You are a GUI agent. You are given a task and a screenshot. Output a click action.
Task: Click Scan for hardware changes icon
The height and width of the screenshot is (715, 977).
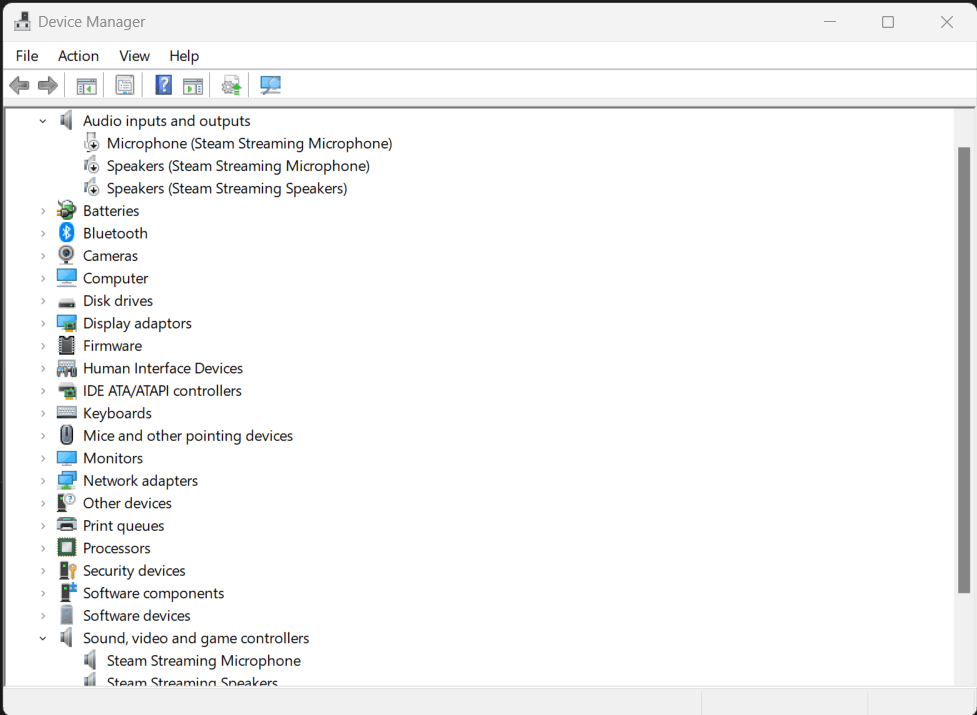[270, 85]
